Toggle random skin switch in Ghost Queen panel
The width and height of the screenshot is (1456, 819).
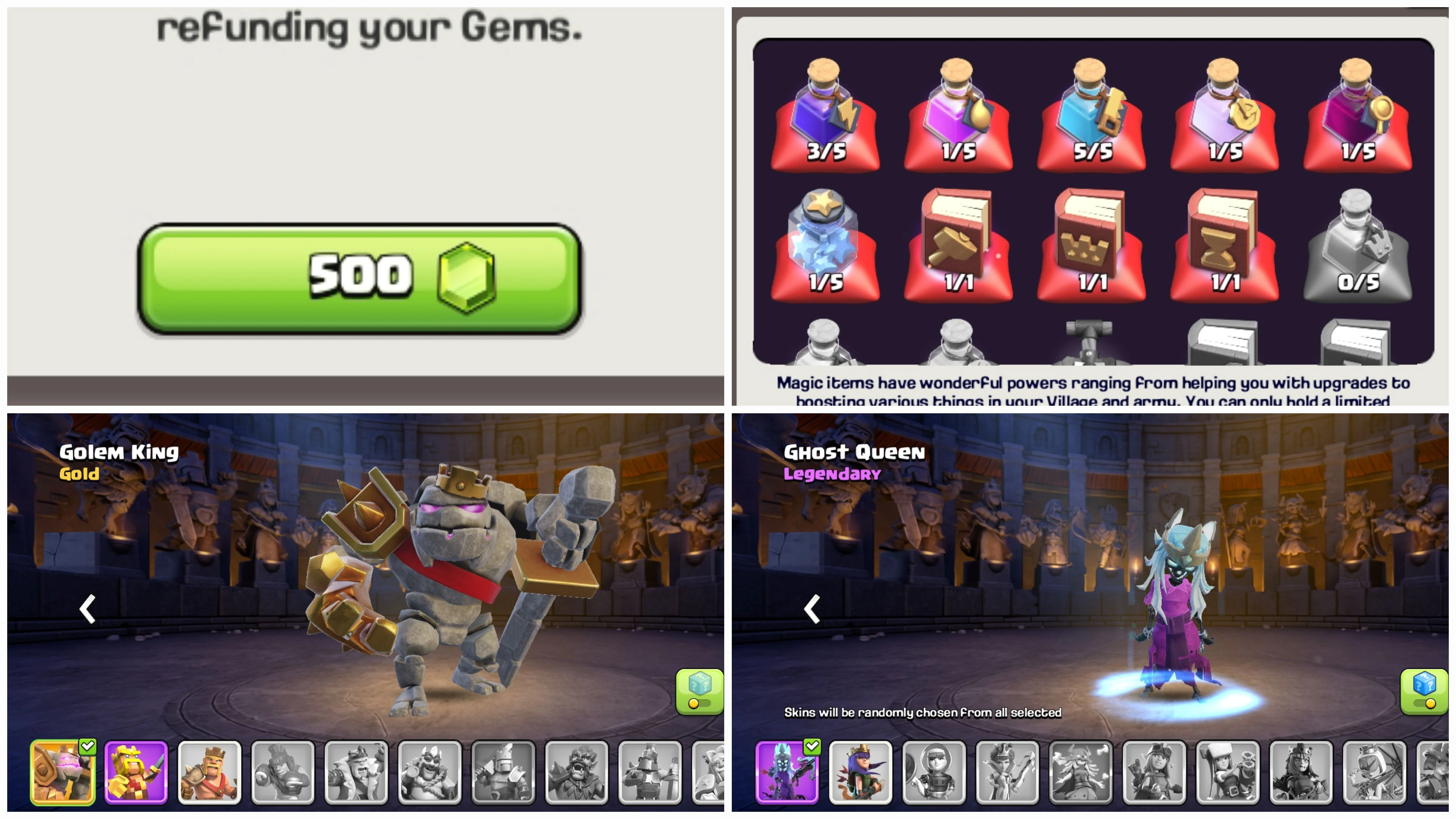pos(1424,691)
